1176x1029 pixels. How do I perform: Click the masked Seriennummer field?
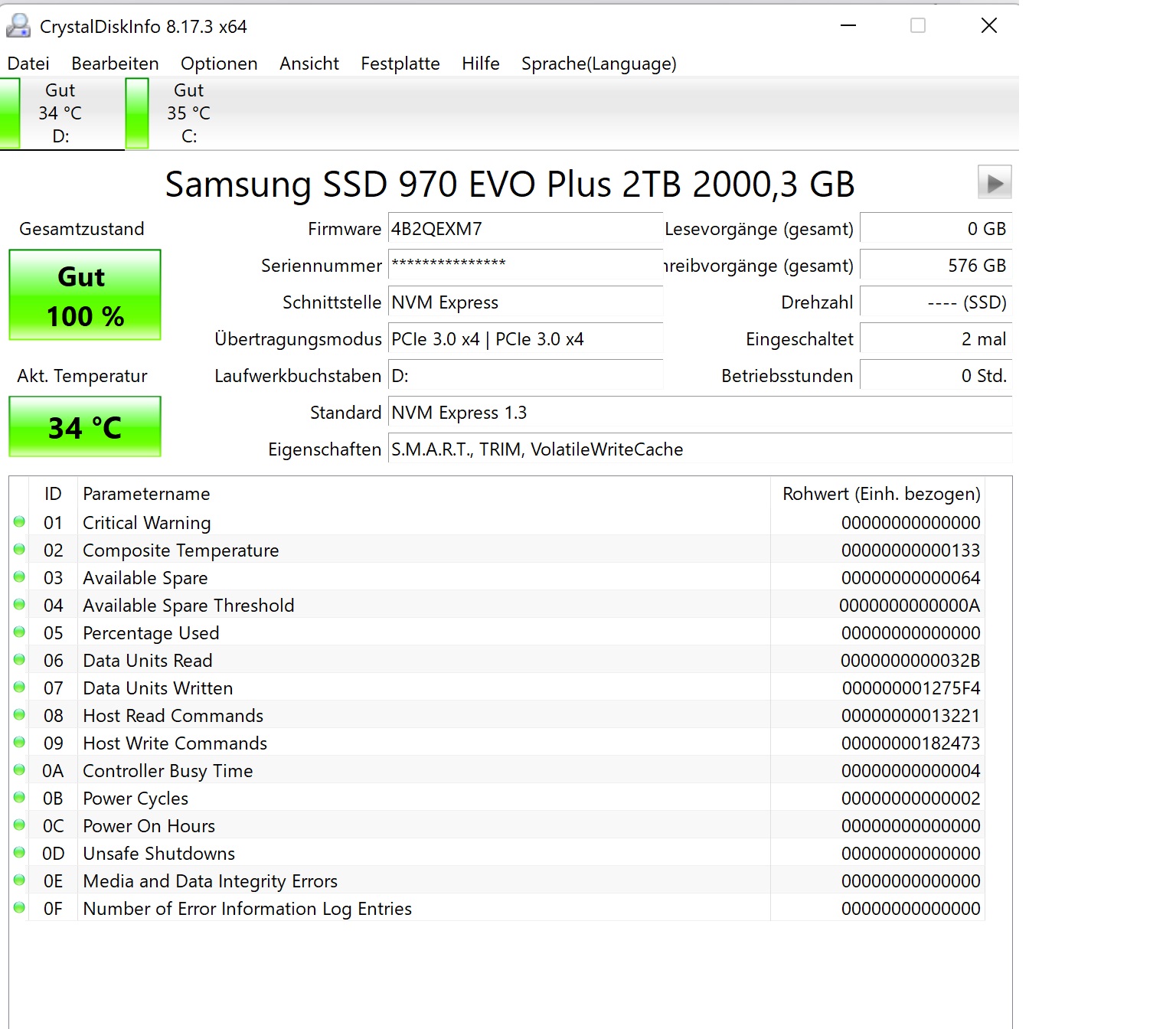click(x=525, y=265)
